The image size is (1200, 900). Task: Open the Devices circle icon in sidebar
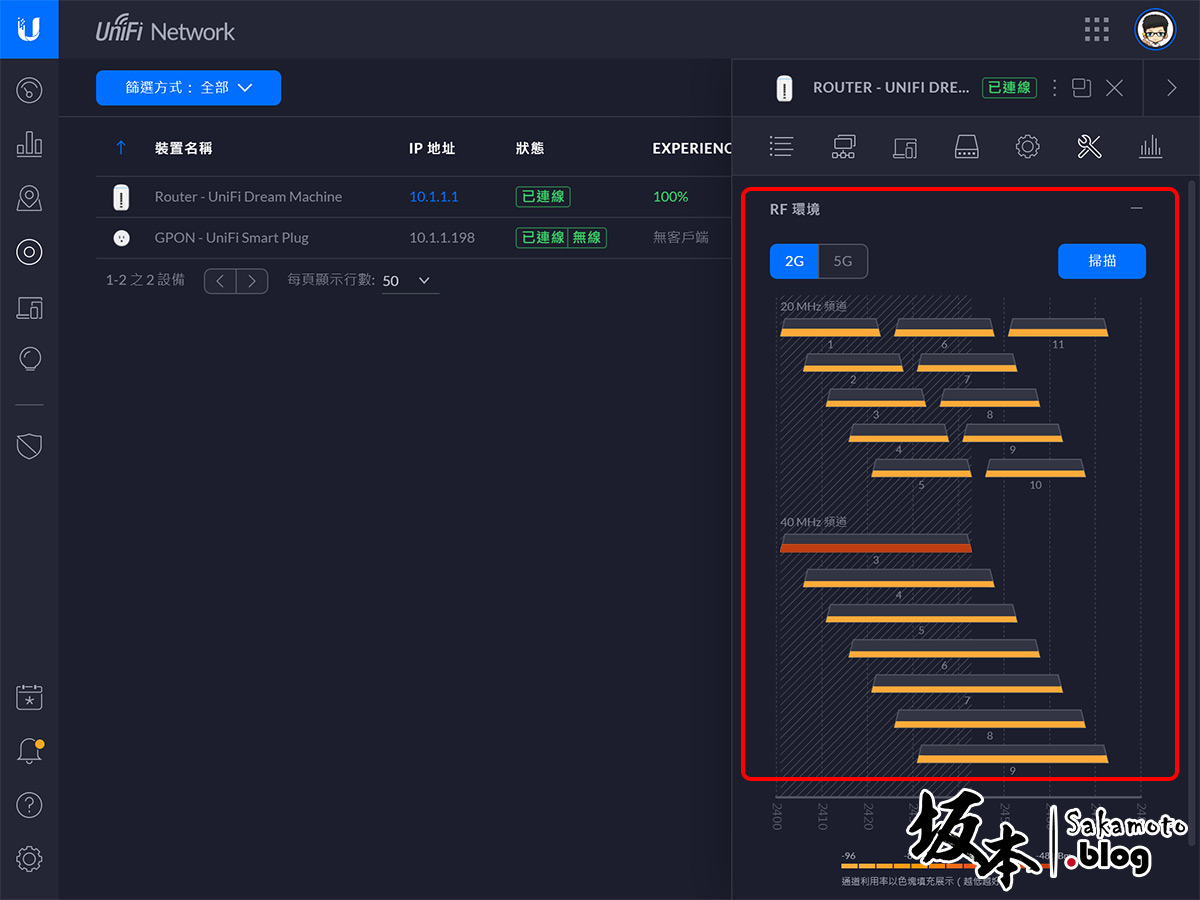[x=29, y=252]
